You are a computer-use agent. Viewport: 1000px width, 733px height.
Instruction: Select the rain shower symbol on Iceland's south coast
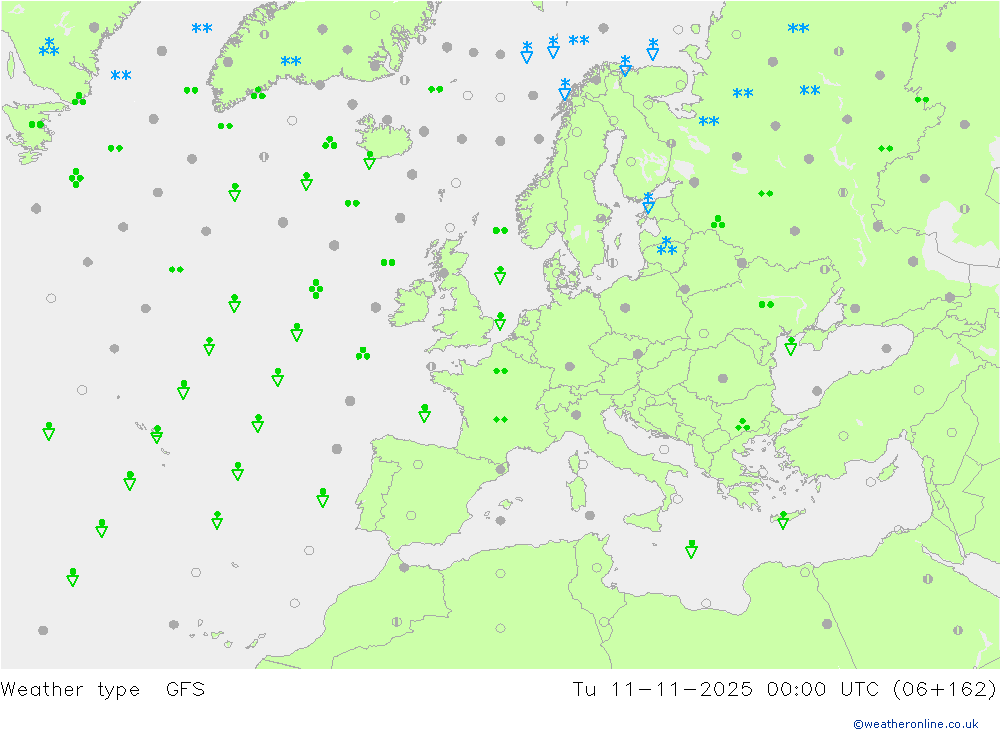pos(369,160)
